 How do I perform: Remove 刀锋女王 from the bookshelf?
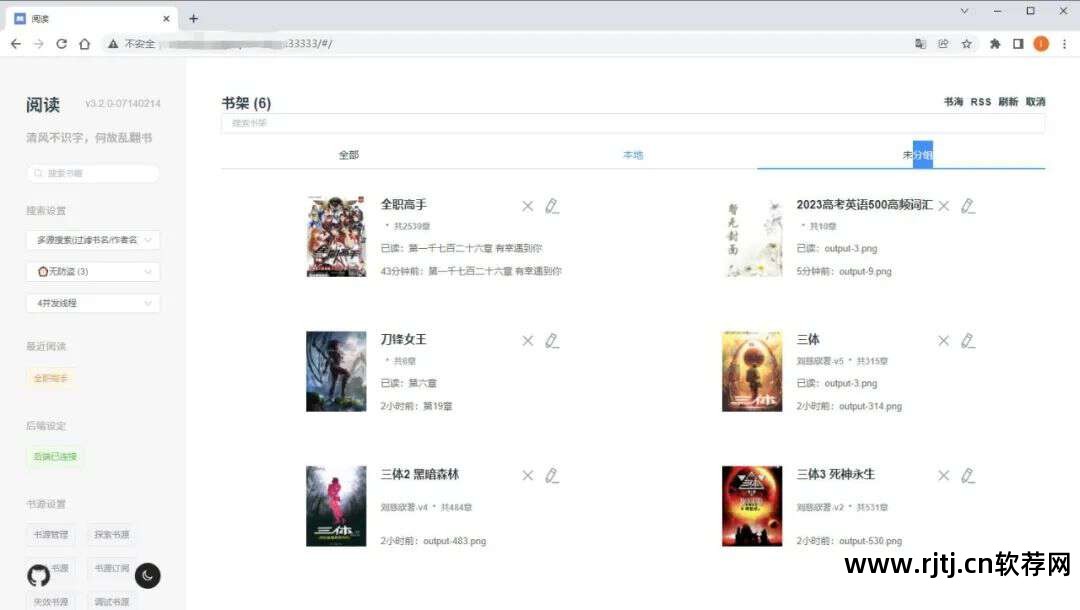(x=528, y=341)
